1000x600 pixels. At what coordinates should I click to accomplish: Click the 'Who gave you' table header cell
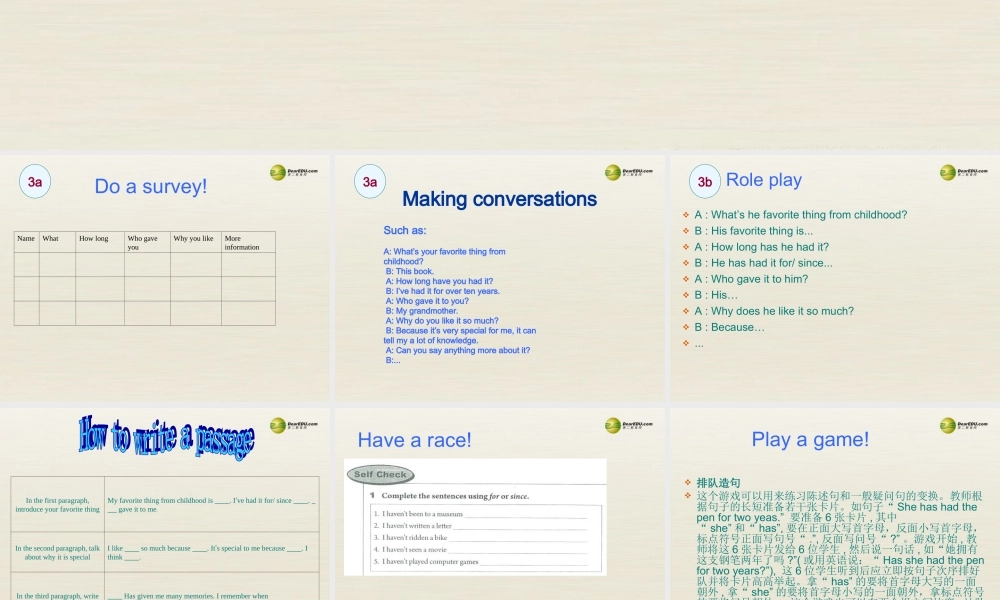146,242
